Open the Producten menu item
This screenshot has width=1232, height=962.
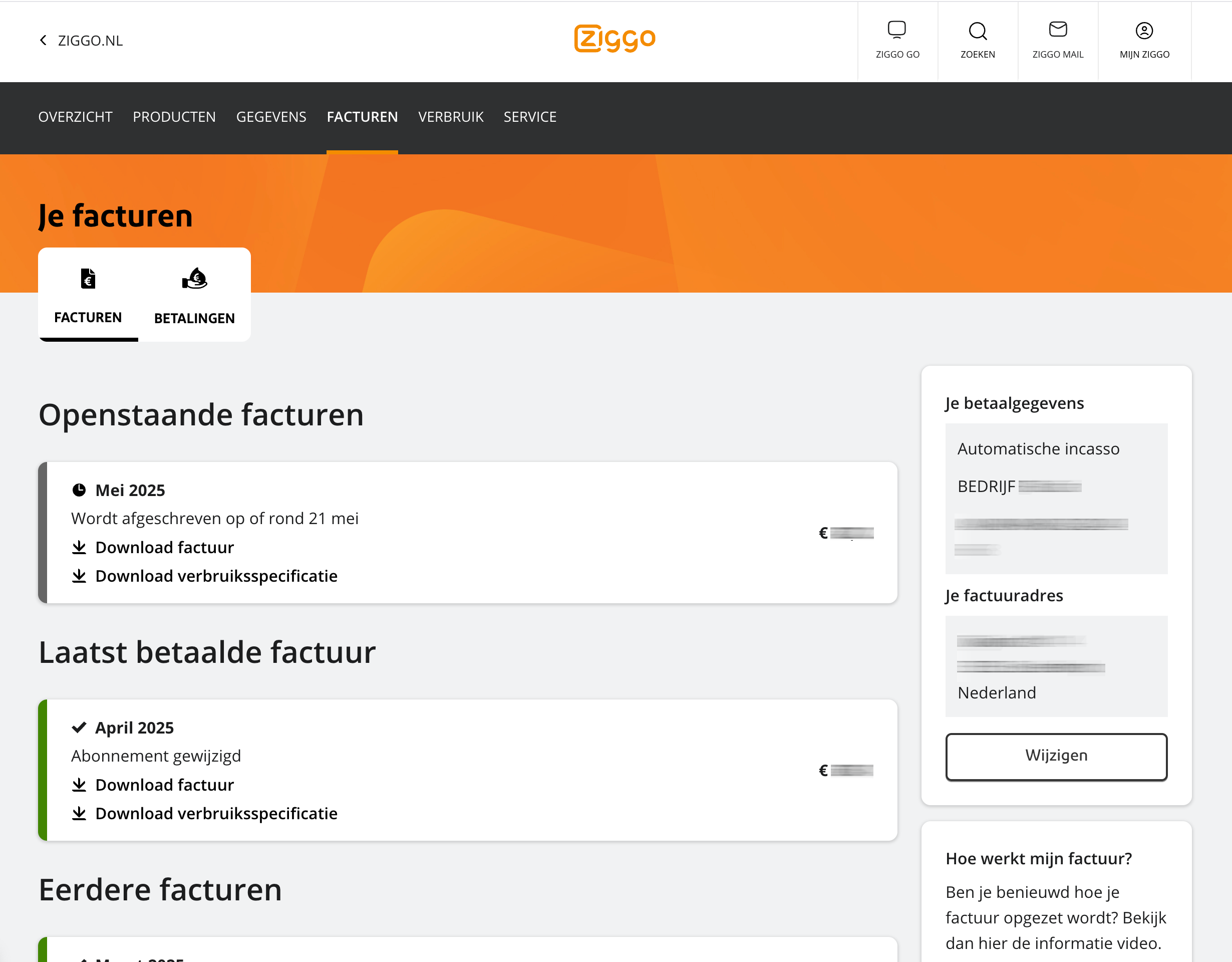coord(174,117)
